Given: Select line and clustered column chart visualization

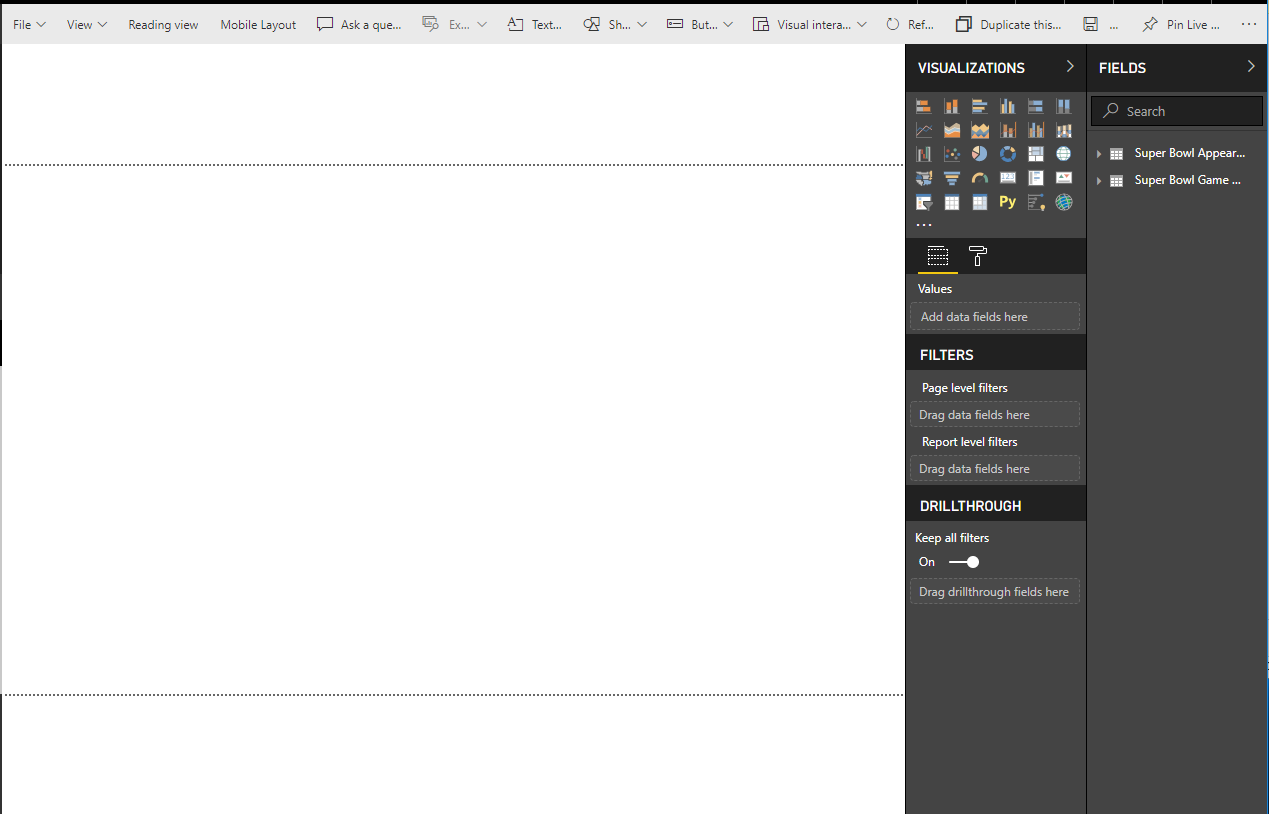Looking at the screenshot, I should pos(1036,130).
